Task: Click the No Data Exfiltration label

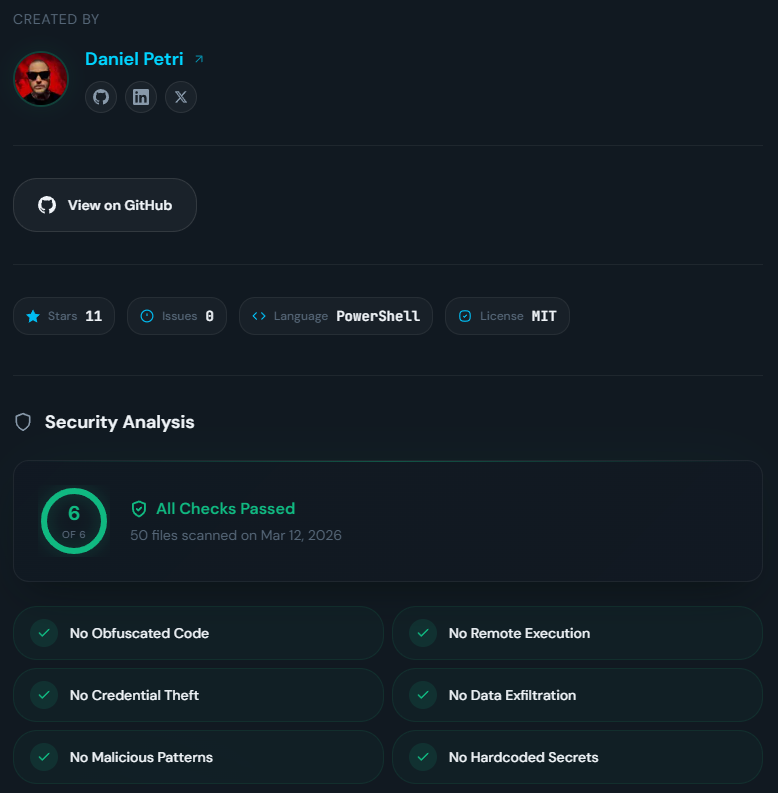Action: (x=512, y=695)
